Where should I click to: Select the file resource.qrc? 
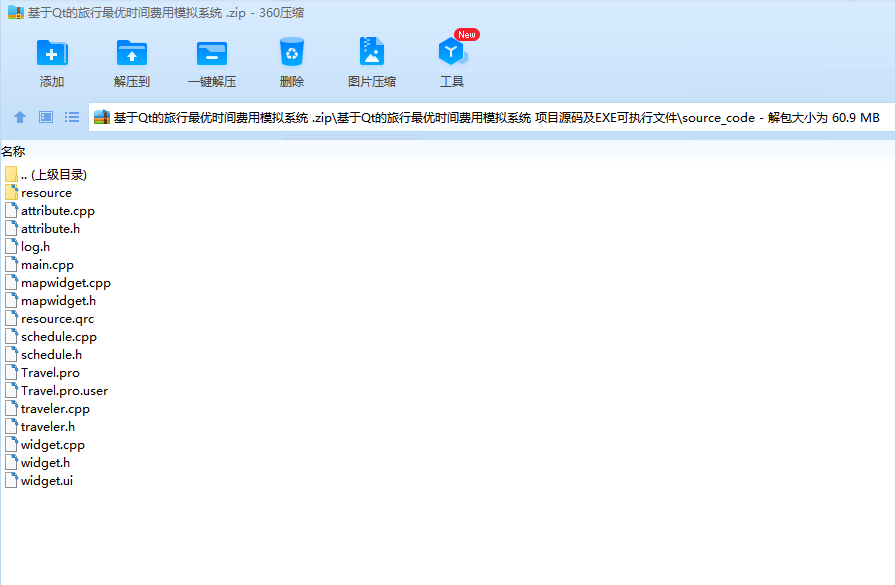pos(50,318)
